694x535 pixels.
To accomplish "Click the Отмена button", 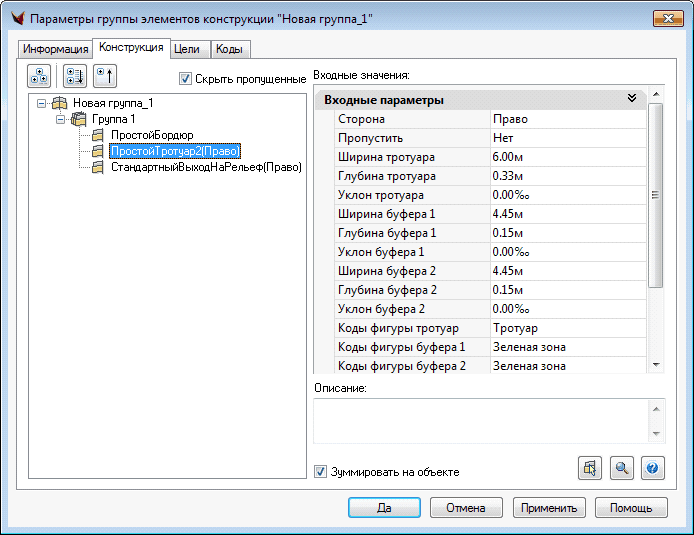I will [x=465, y=507].
